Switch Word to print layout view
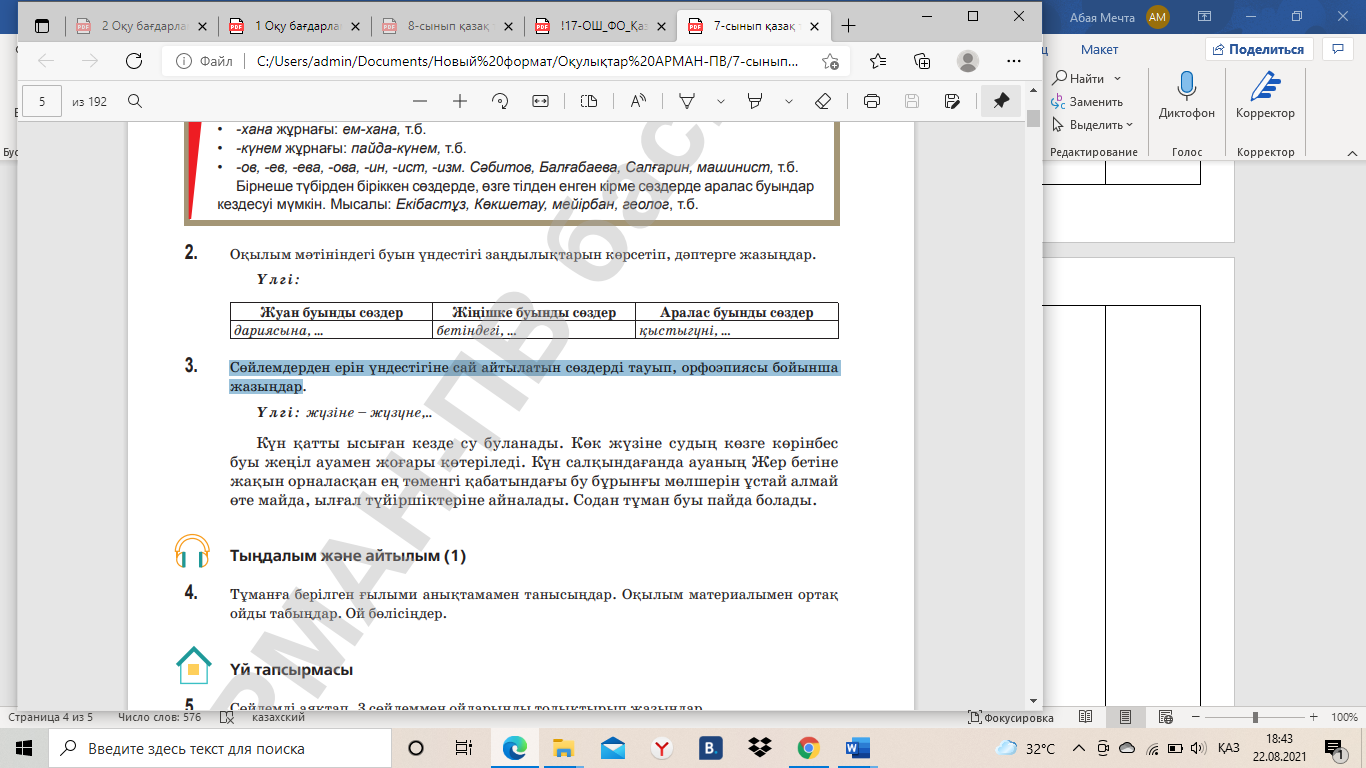The width and height of the screenshot is (1366, 768). [x=1126, y=717]
